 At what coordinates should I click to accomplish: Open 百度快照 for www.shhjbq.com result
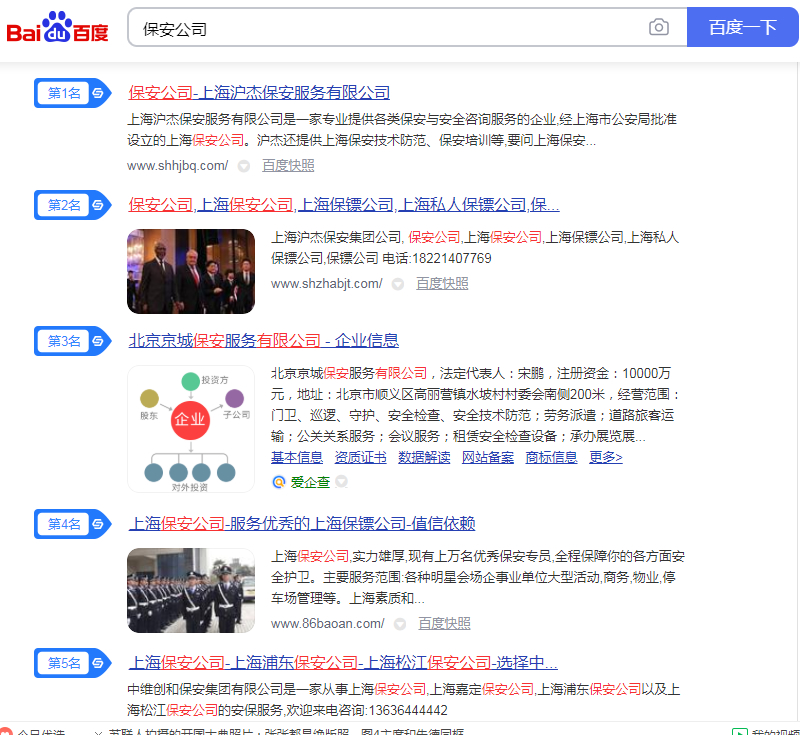pos(288,166)
